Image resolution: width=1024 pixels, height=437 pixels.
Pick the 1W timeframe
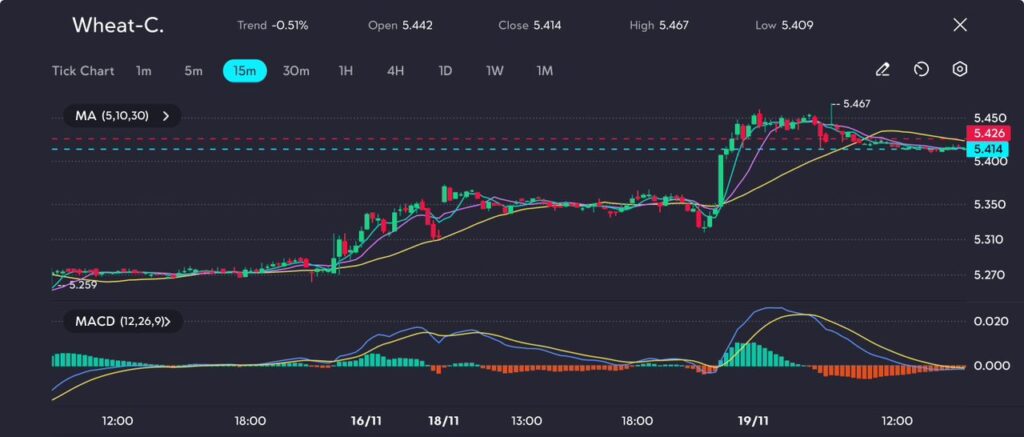click(495, 71)
